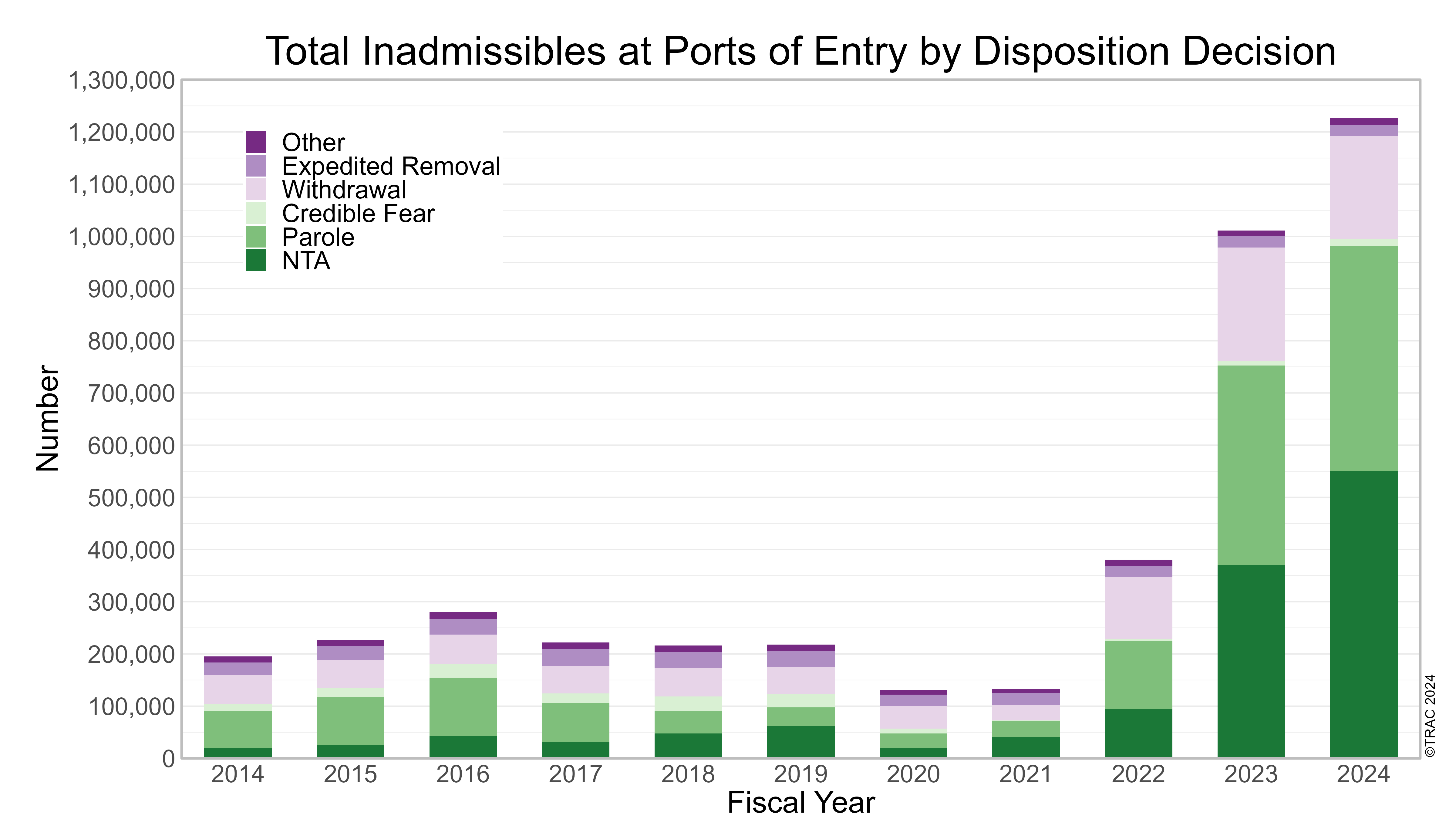Click the 2014 x-axis label
The height and width of the screenshot is (819, 1456).
coord(238,774)
